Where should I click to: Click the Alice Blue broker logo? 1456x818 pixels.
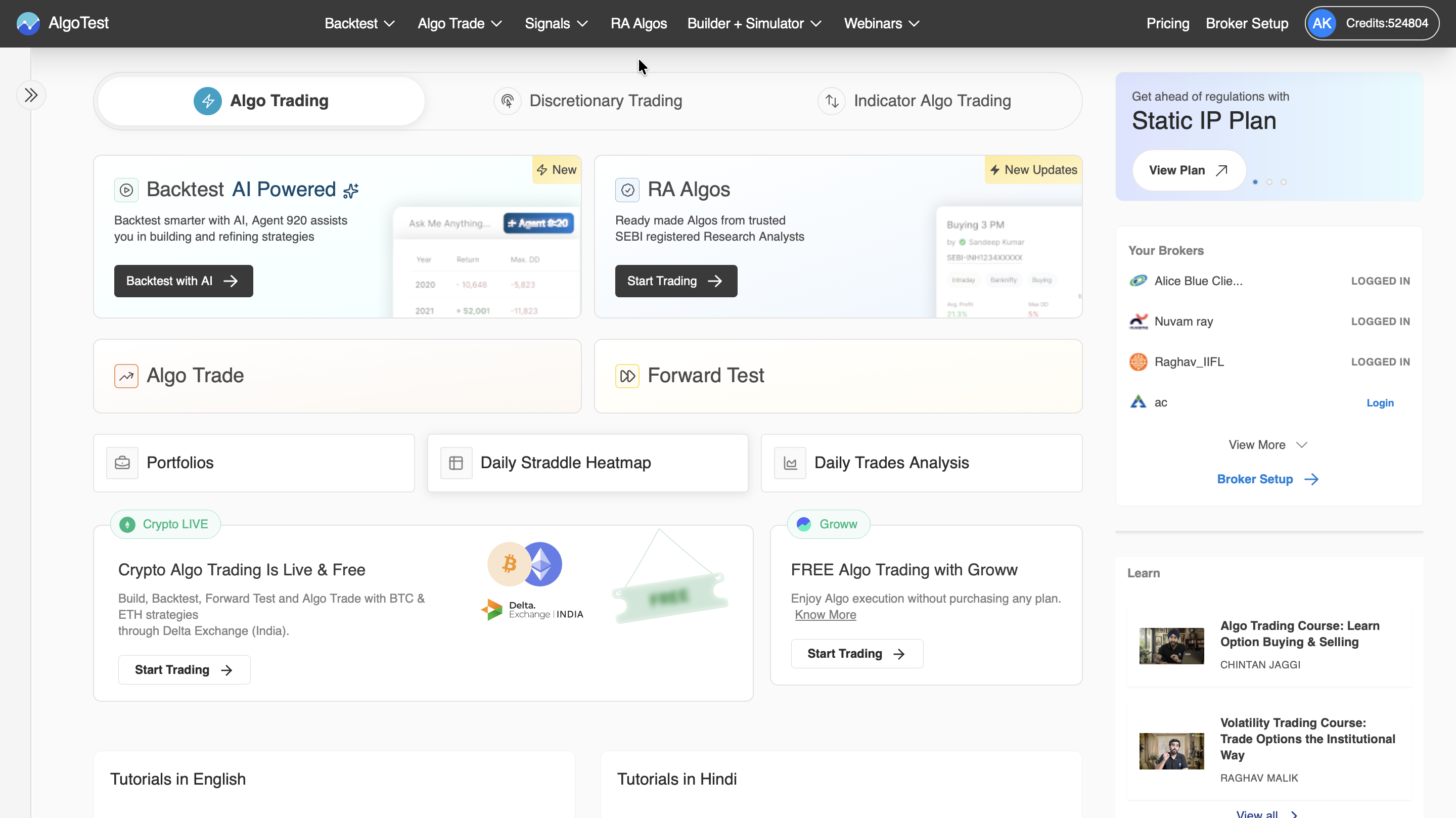pyautogui.click(x=1138, y=281)
